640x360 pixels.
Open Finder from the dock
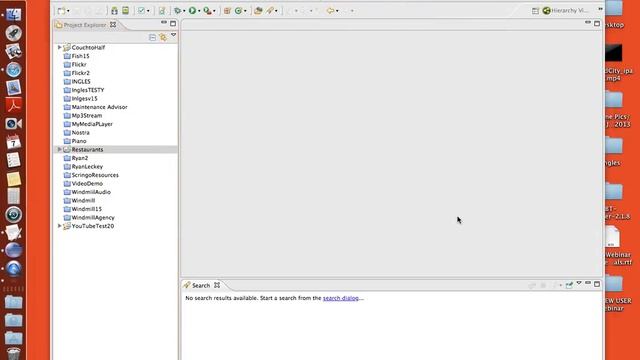click(13, 15)
